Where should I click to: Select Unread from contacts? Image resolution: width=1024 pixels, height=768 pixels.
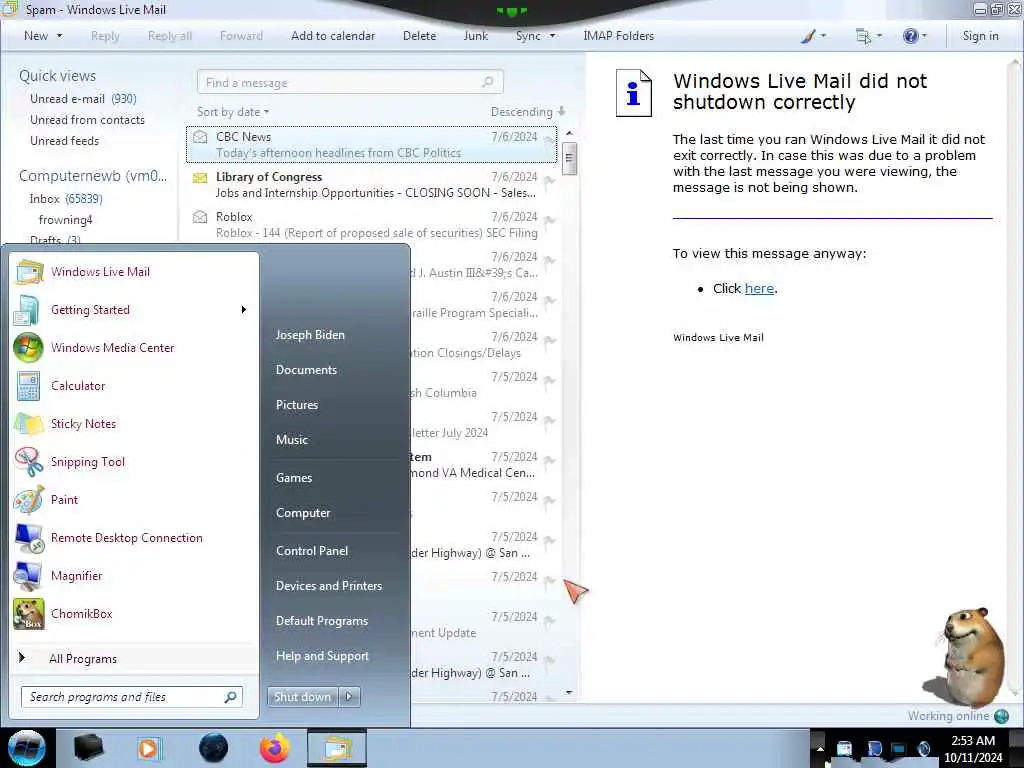click(x=87, y=120)
